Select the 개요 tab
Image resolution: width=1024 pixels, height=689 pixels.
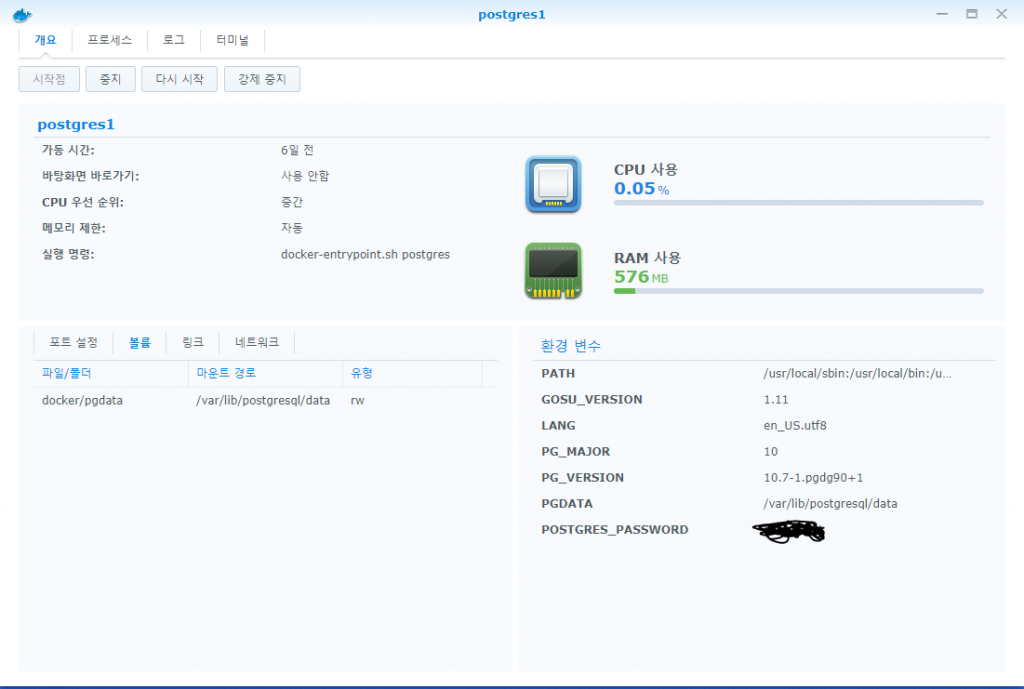click(46, 40)
